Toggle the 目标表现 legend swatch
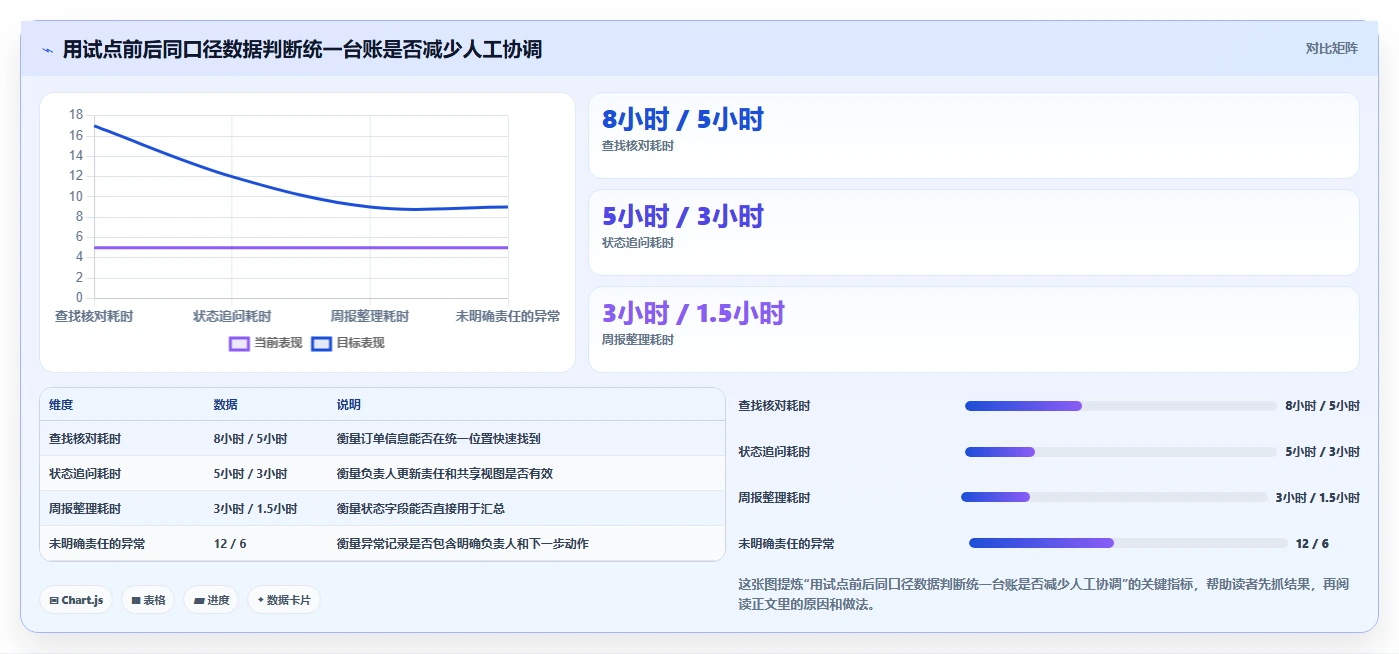Image resolution: width=1399 pixels, height=654 pixels. coord(322,343)
